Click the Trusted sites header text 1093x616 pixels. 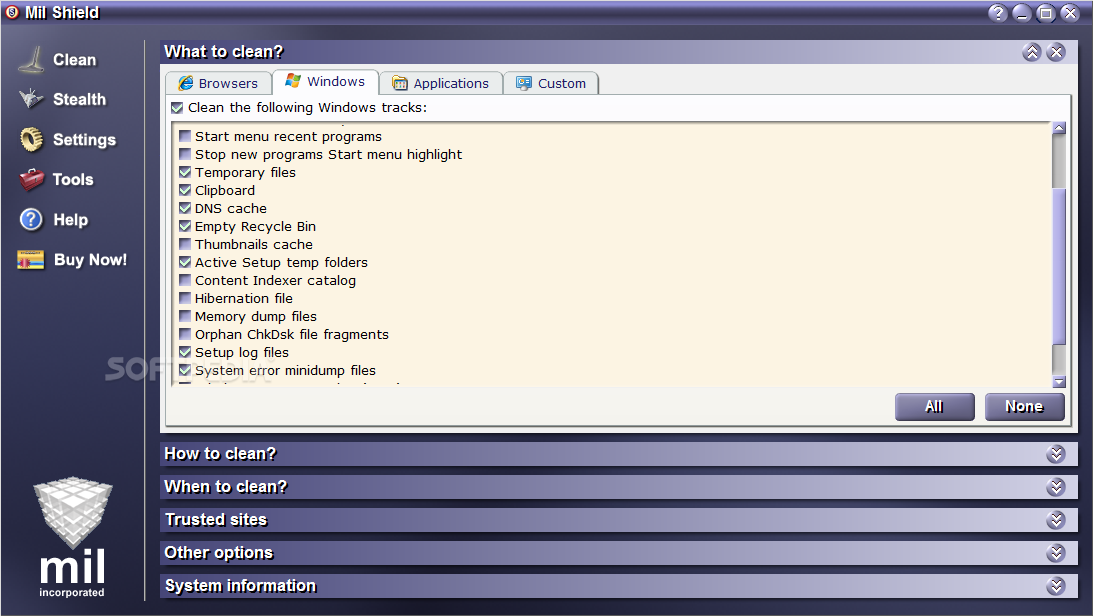(x=216, y=520)
